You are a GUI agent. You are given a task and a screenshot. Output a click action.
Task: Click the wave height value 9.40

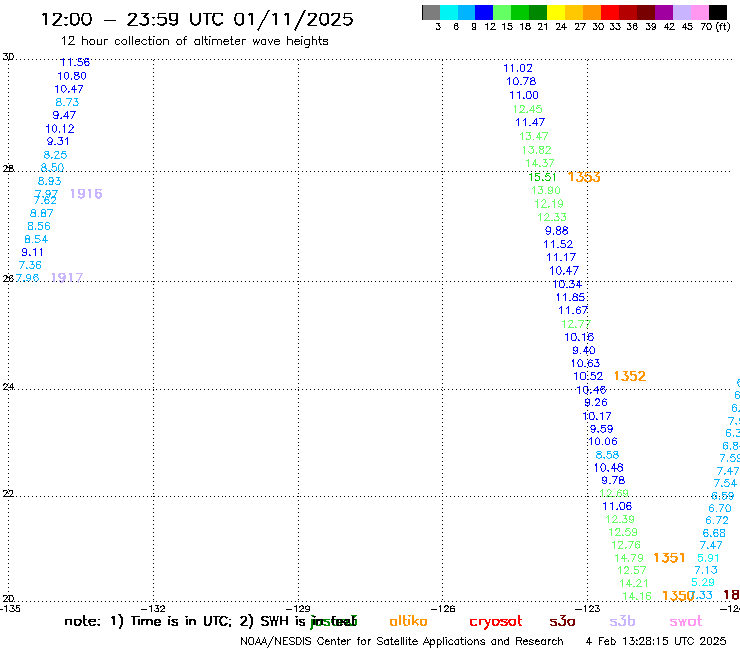pos(584,351)
